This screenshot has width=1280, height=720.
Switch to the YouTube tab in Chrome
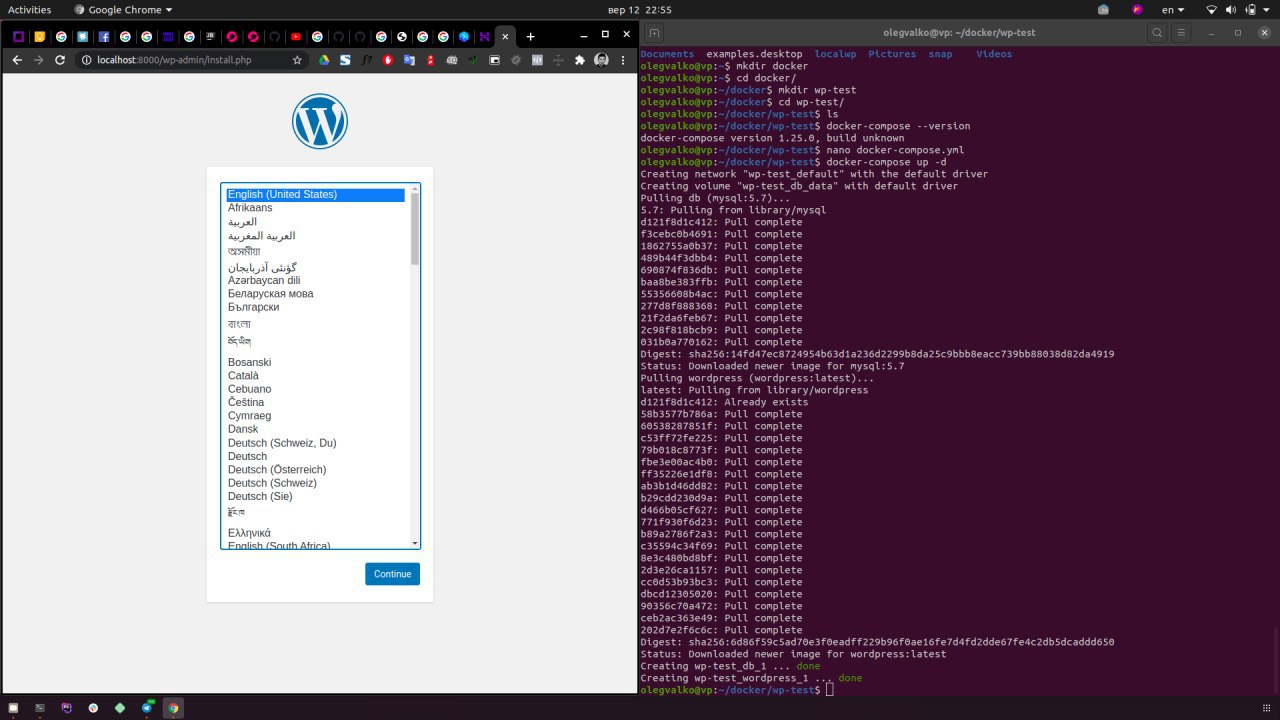(x=296, y=37)
